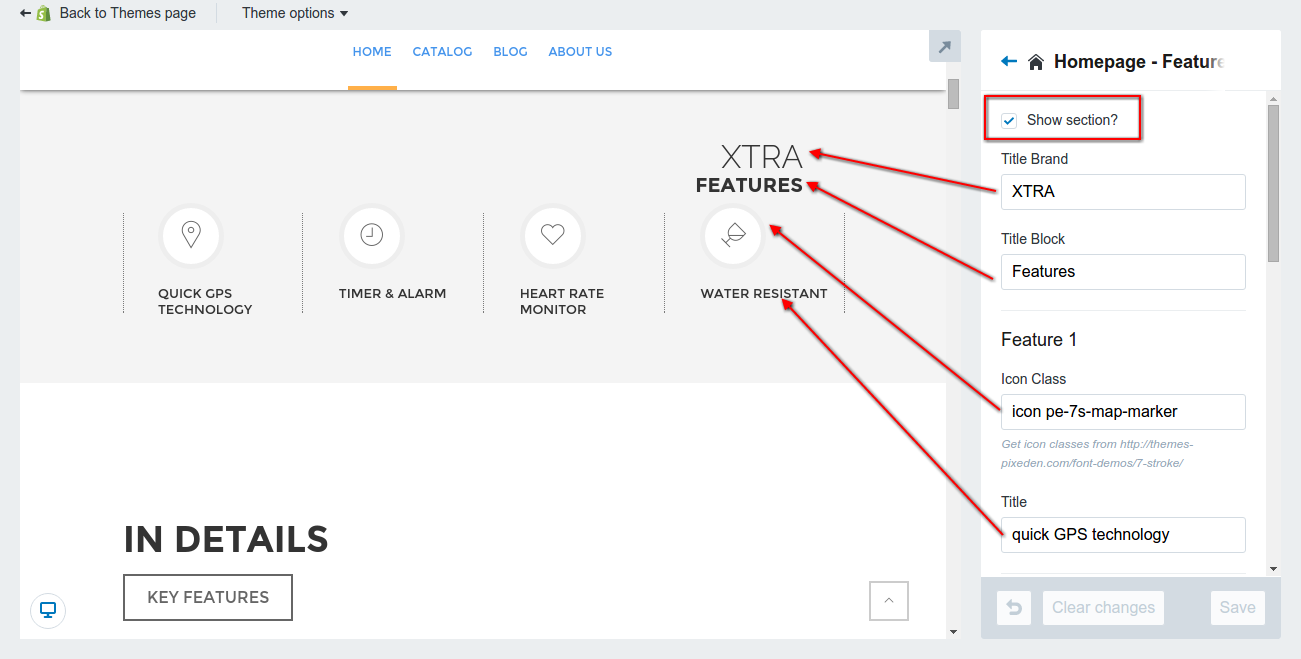Click the KEY FEATURES button
The width and height of the screenshot is (1301, 659).
pyautogui.click(x=208, y=597)
